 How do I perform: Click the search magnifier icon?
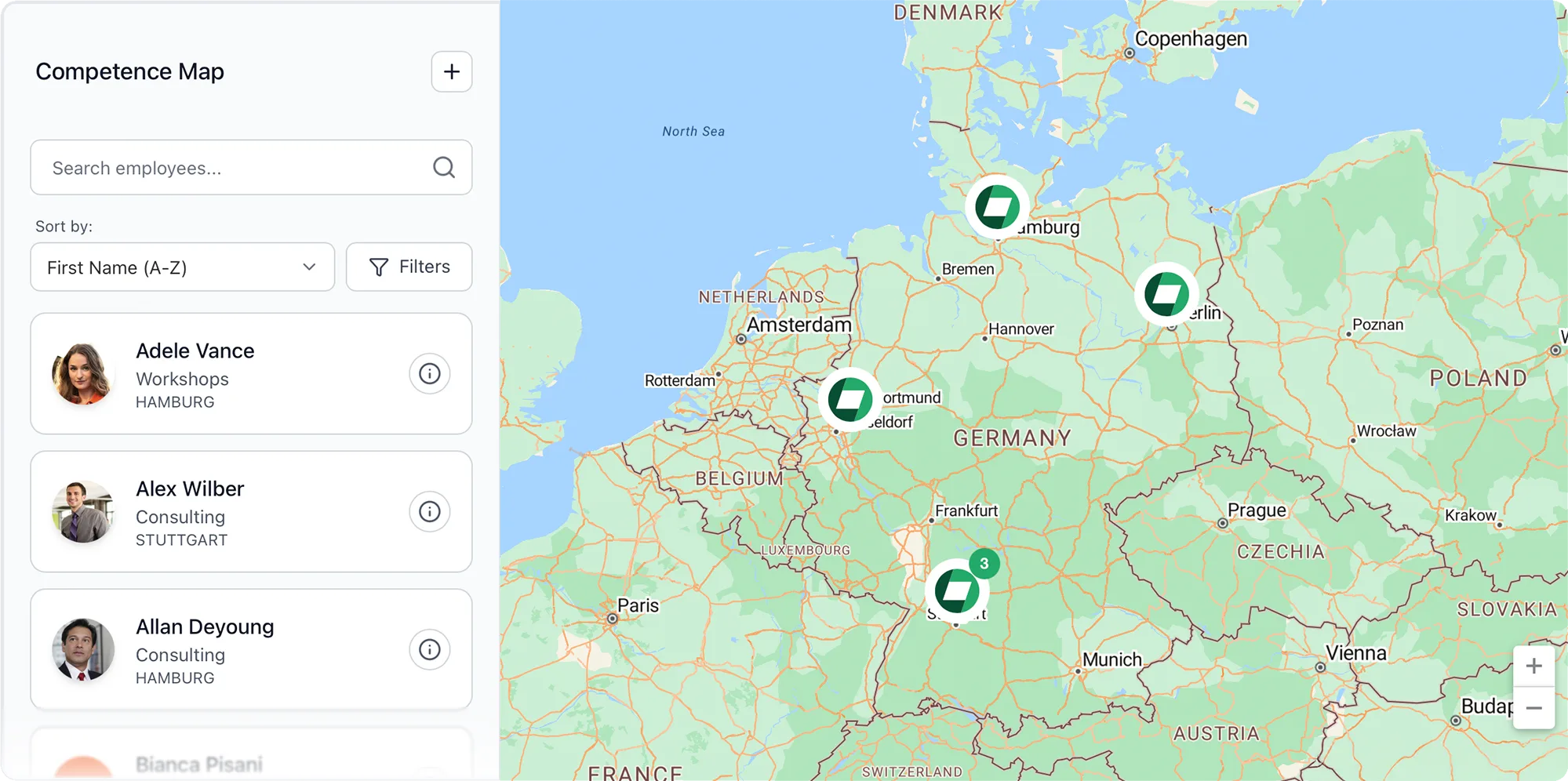[443, 167]
